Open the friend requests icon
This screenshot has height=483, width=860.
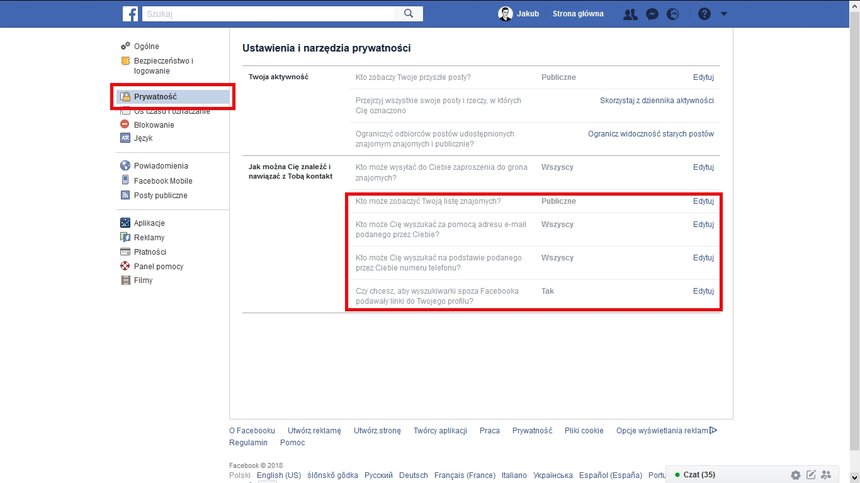630,14
